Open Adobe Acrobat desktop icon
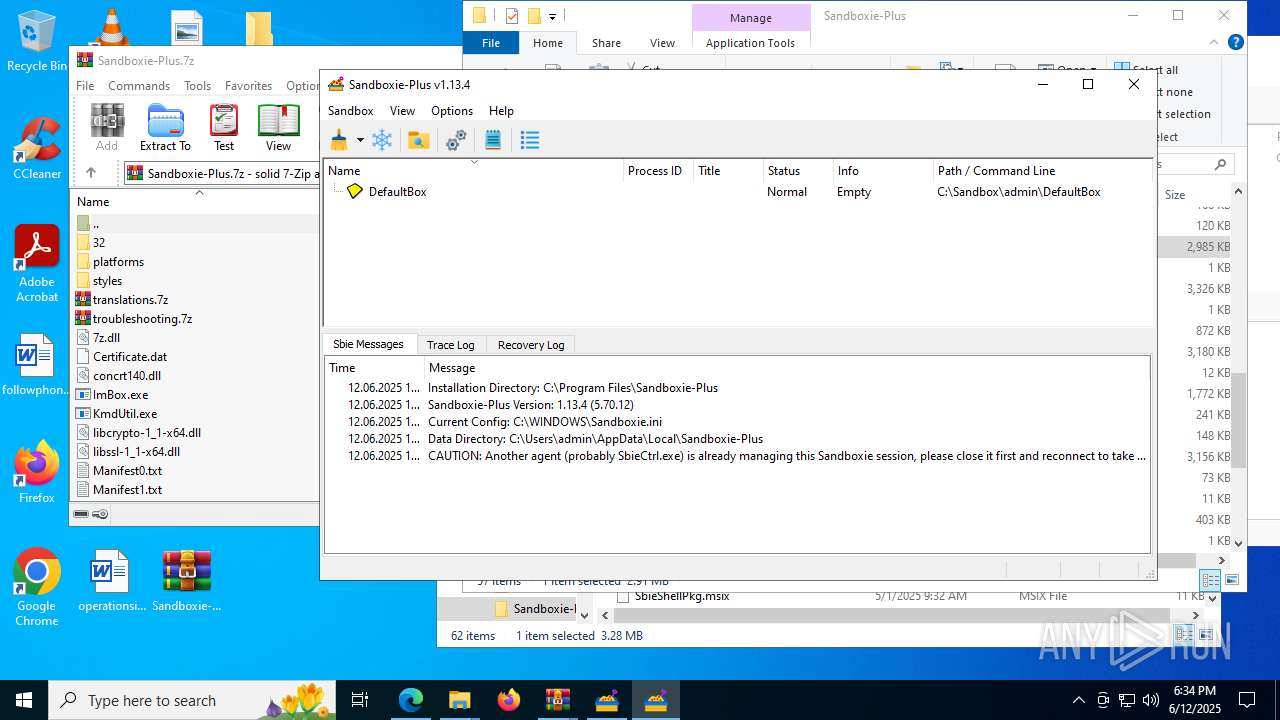The image size is (1280, 720). coord(37,263)
